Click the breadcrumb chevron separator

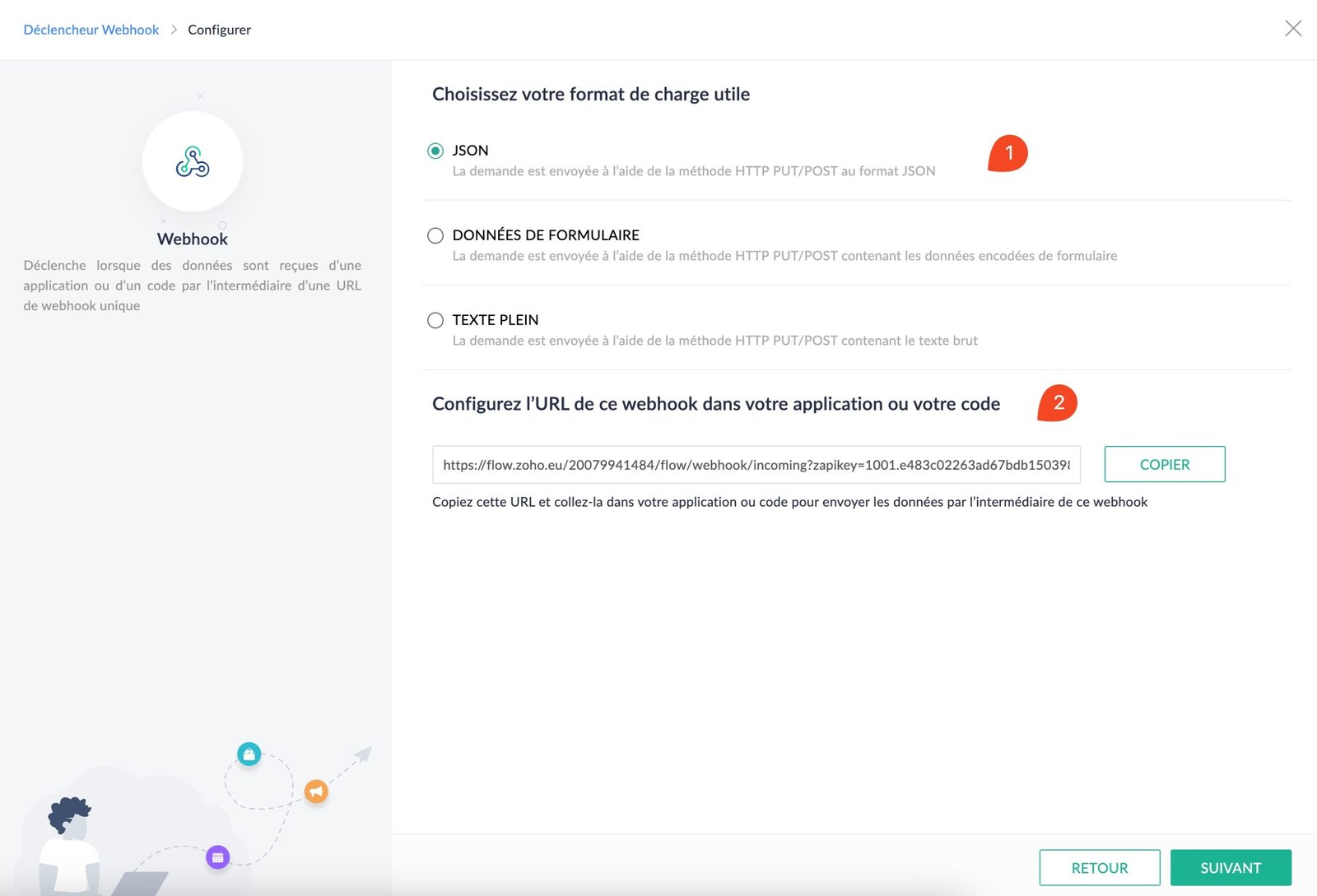click(174, 30)
